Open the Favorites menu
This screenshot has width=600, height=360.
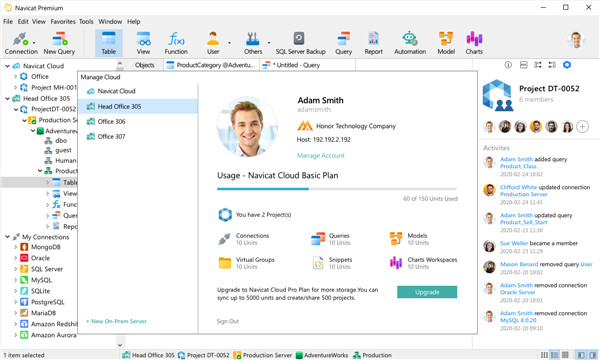click(x=63, y=21)
